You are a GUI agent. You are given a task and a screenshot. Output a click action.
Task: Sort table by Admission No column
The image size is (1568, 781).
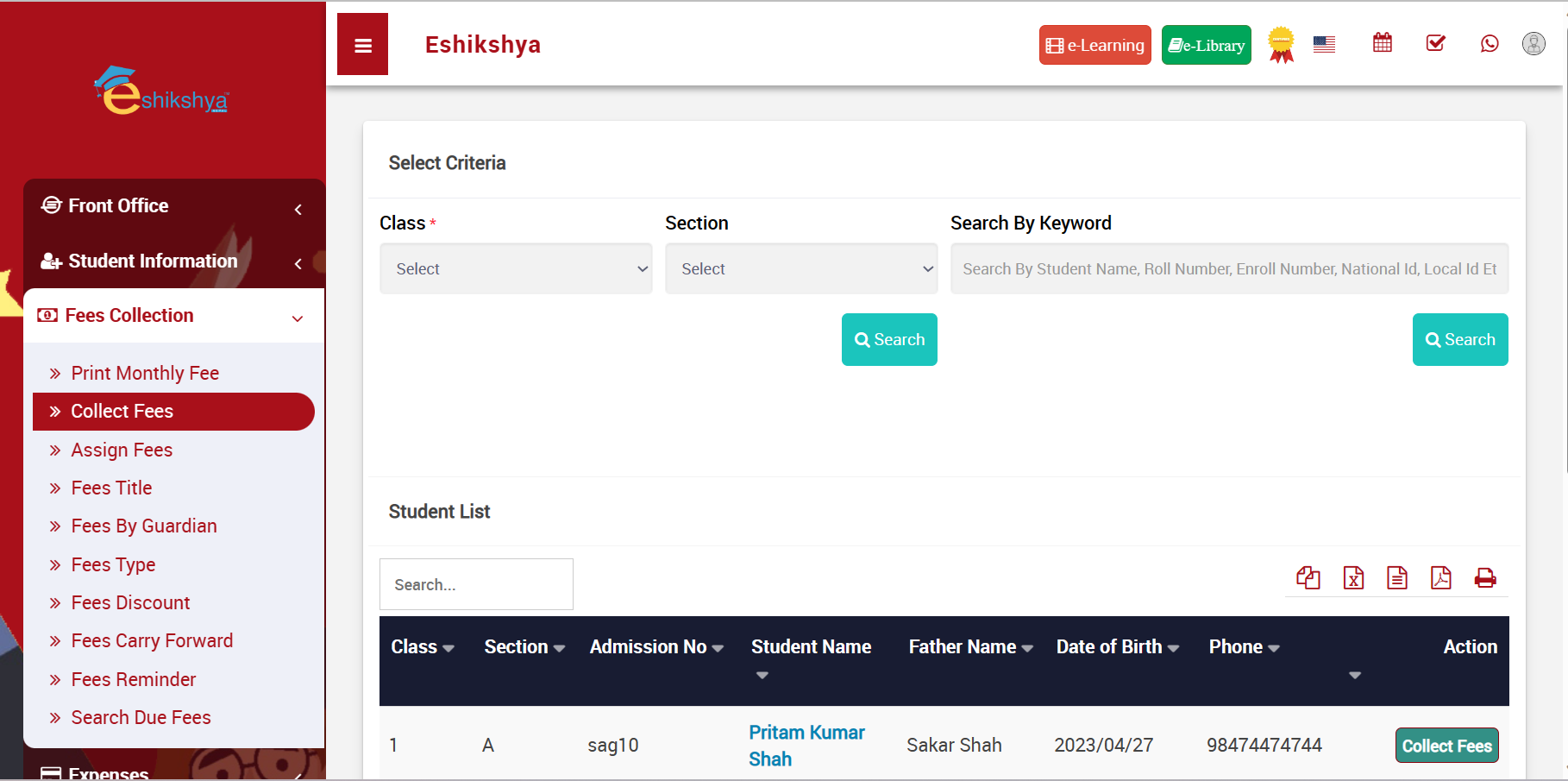coord(655,647)
